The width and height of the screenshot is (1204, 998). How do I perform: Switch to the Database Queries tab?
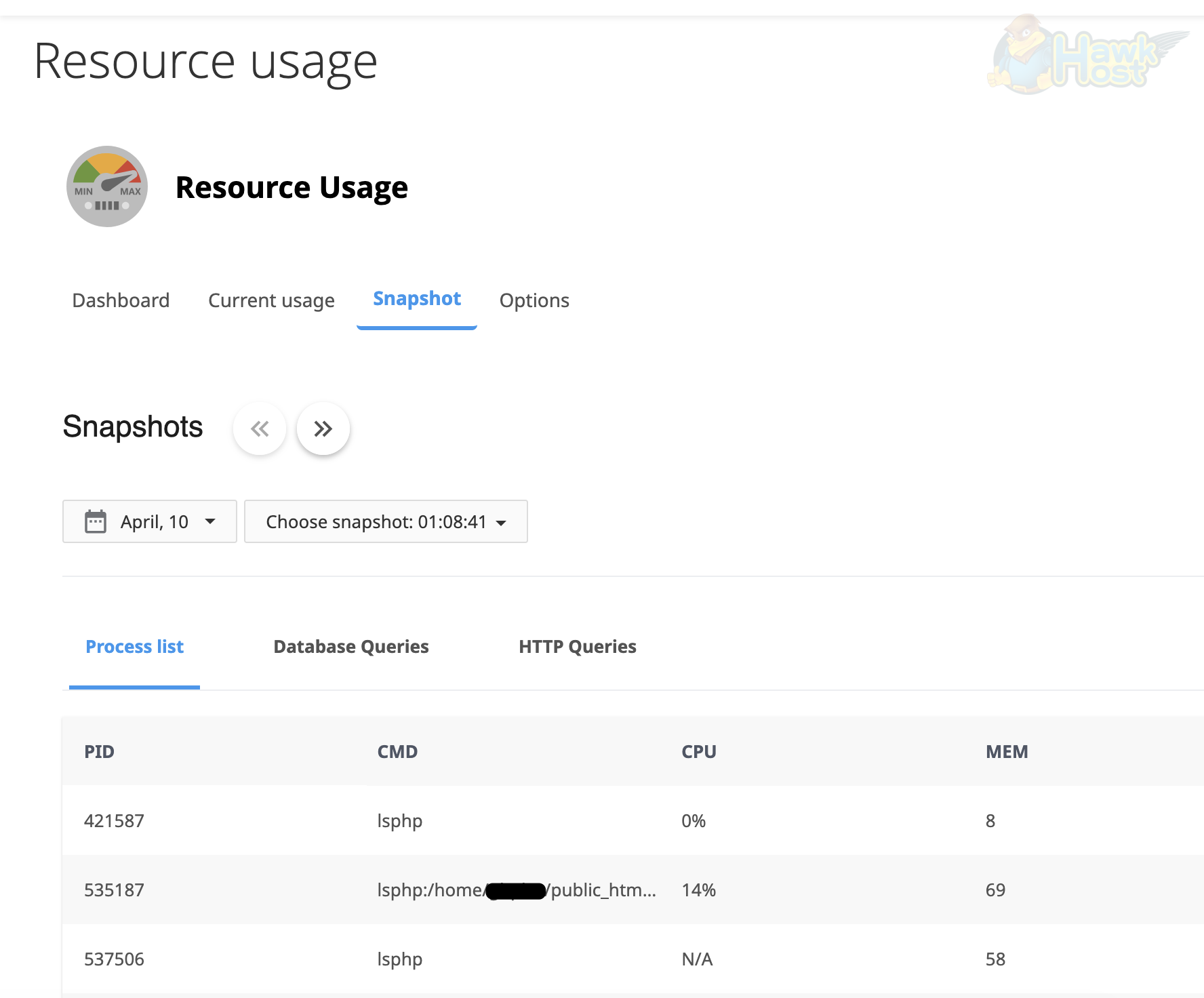[350, 646]
